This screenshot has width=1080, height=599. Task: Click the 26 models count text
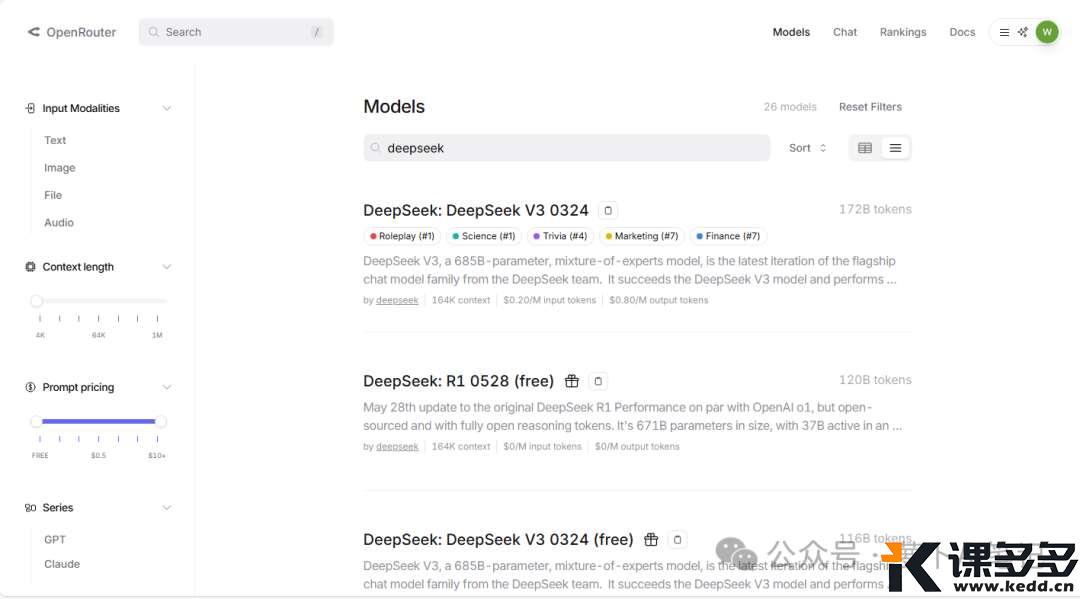click(789, 107)
